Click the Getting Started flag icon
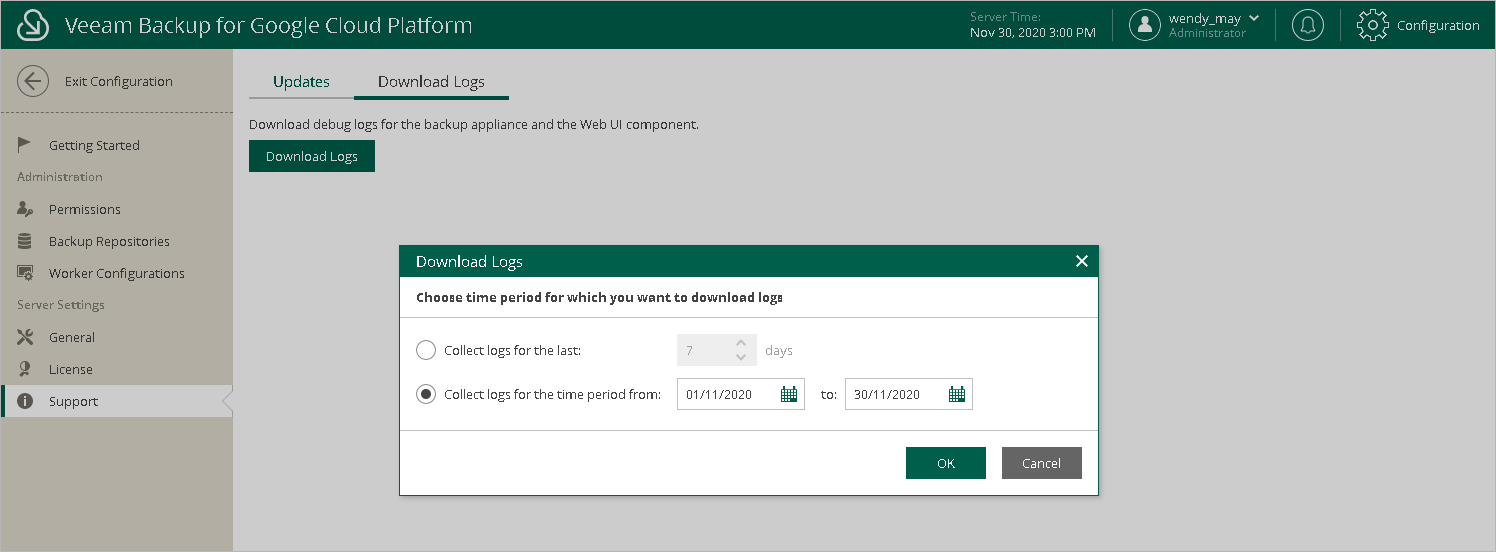This screenshot has height=552, width=1496. click(25, 145)
